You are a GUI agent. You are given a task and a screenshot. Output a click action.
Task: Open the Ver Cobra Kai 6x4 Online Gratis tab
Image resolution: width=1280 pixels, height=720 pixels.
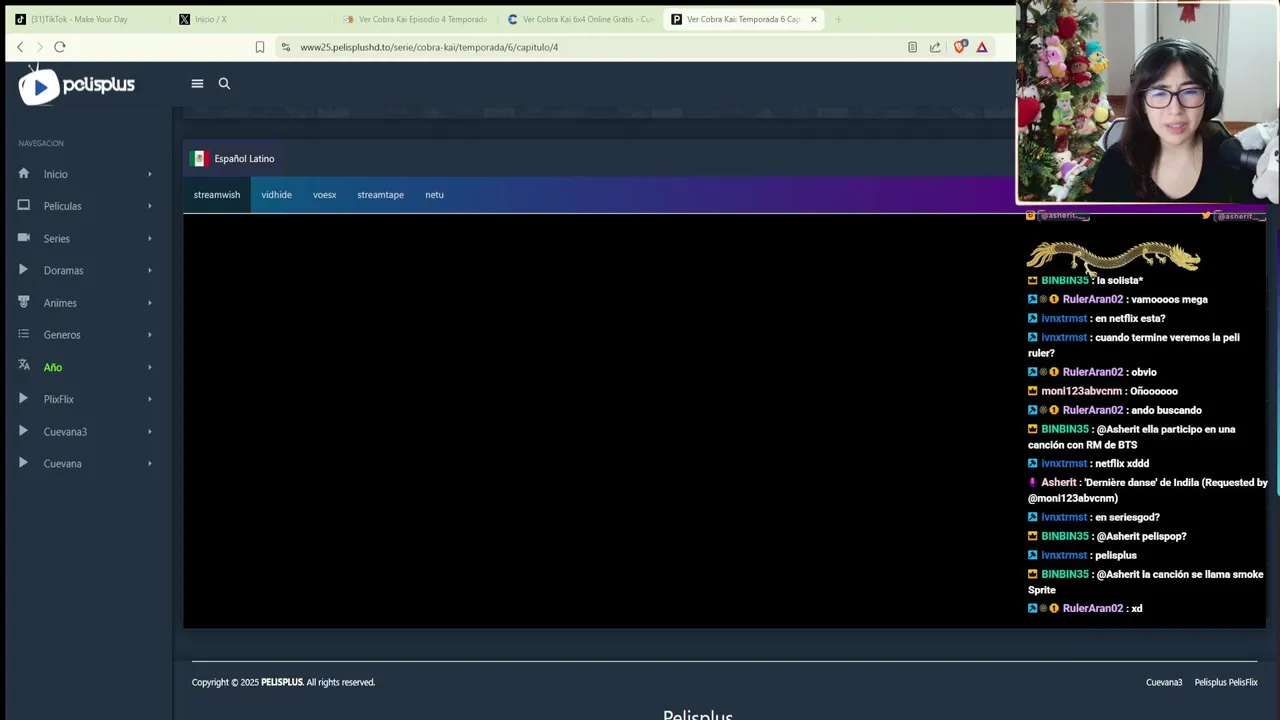[x=580, y=19]
